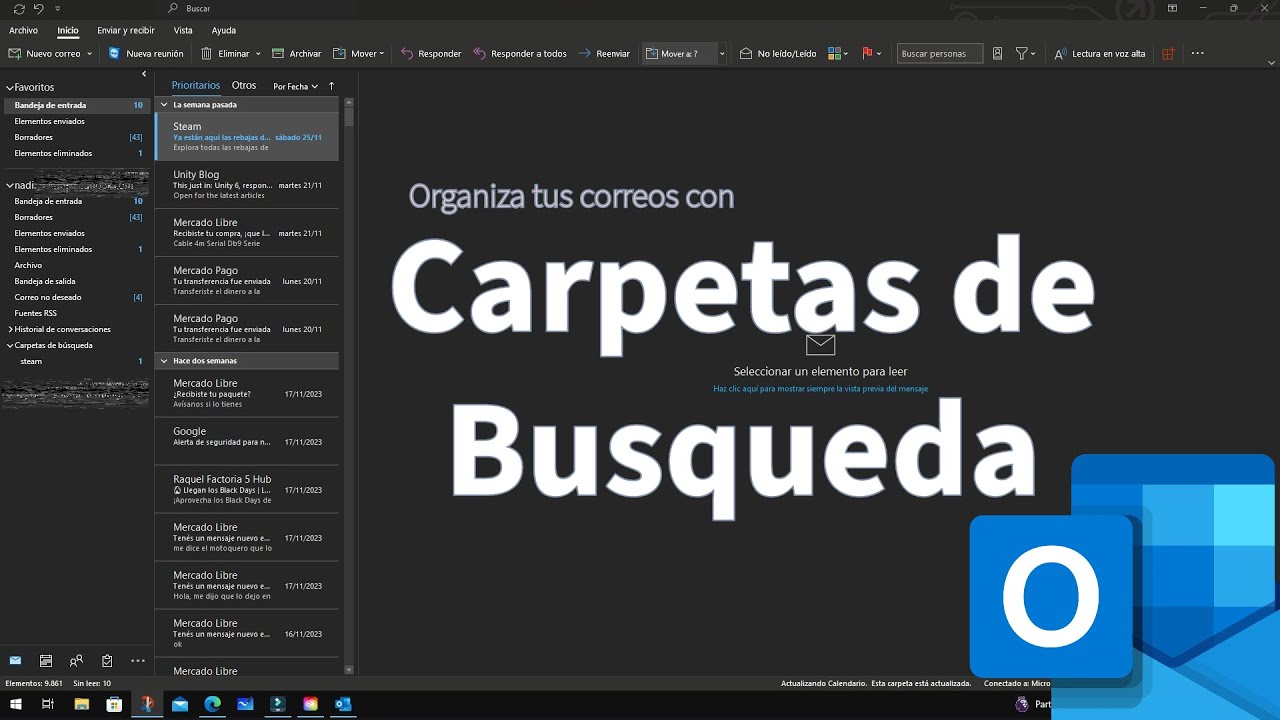Switch to Tasks view icon
The height and width of the screenshot is (720, 1280).
click(107, 661)
